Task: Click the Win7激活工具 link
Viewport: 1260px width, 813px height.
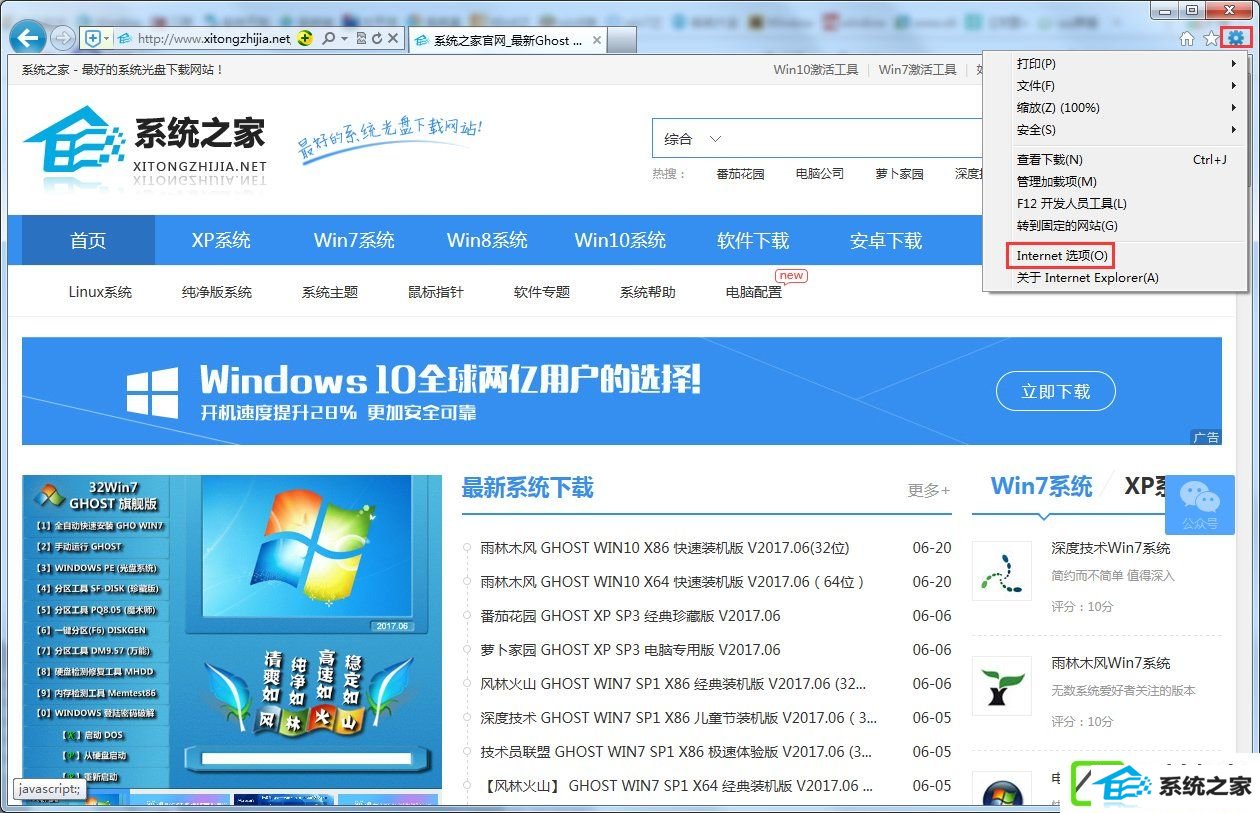Action: coord(917,70)
